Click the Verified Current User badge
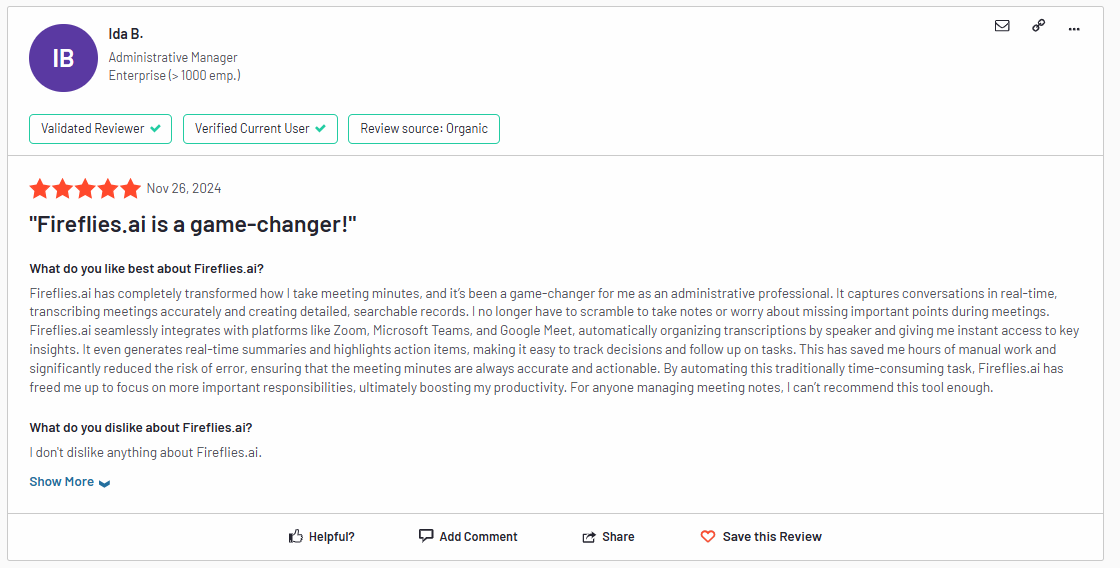This screenshot has width=1120, height=568. point(260,129)
